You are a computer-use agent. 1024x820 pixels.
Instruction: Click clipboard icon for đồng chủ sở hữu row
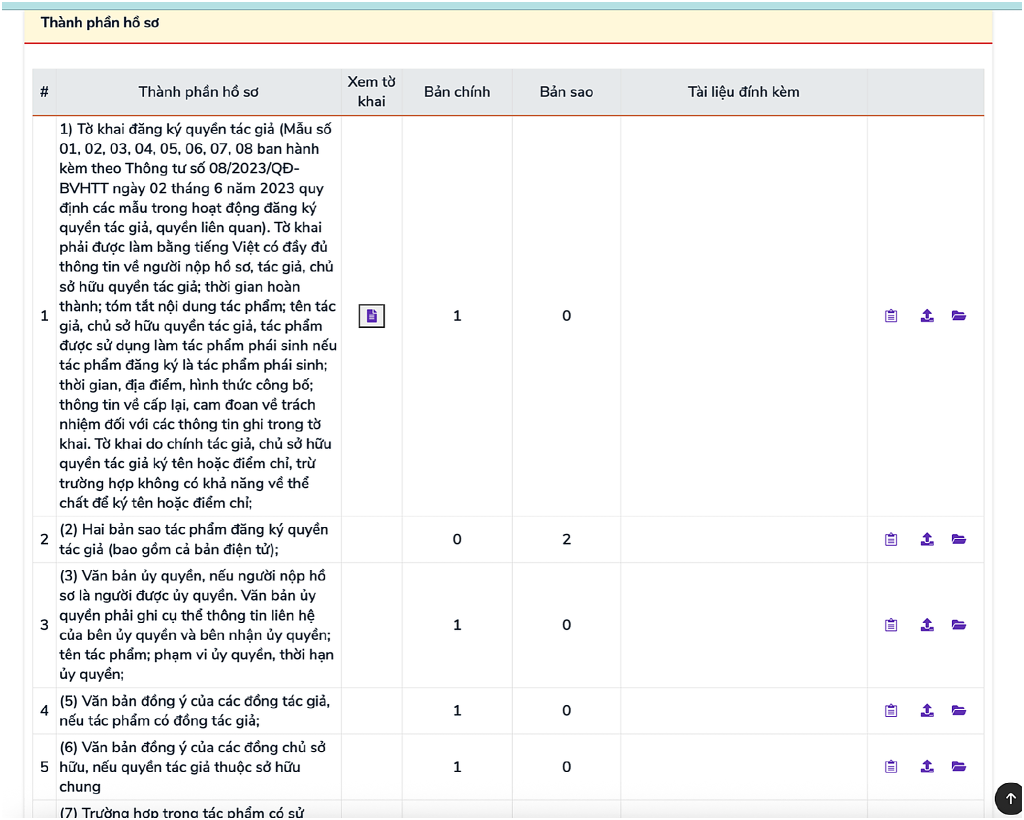(x=891, y=766)
